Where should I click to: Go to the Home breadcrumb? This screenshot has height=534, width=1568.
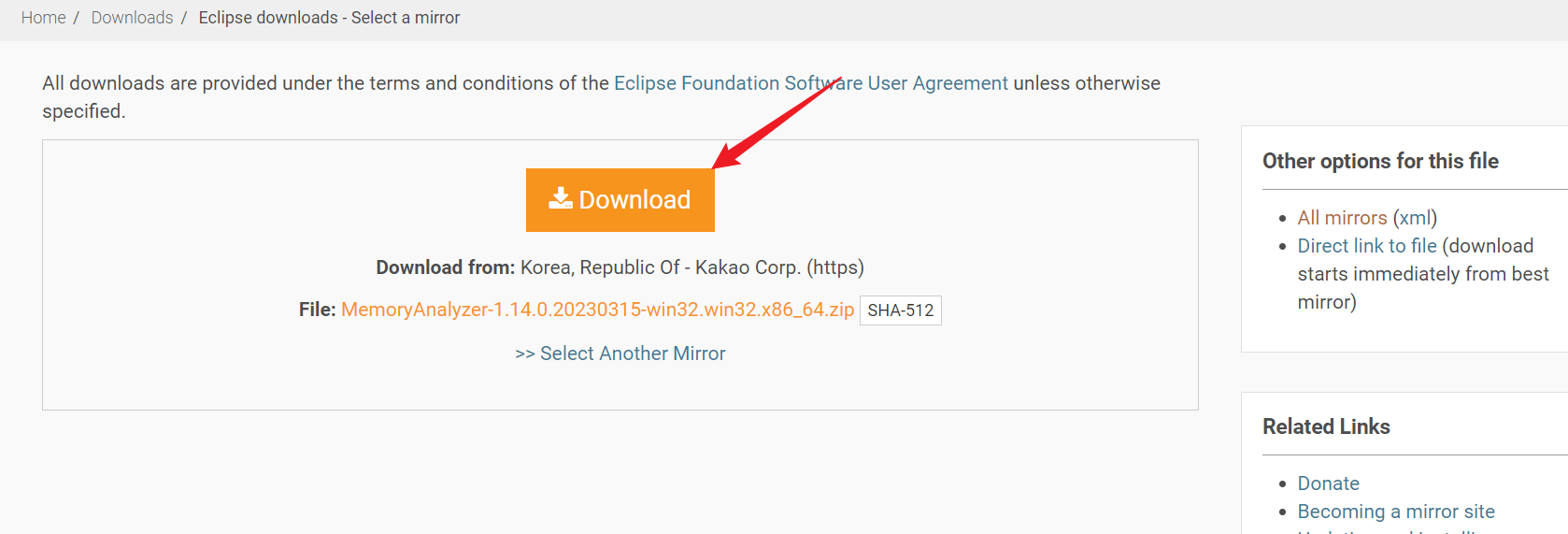pyautogui.click(x=43, y=18)
